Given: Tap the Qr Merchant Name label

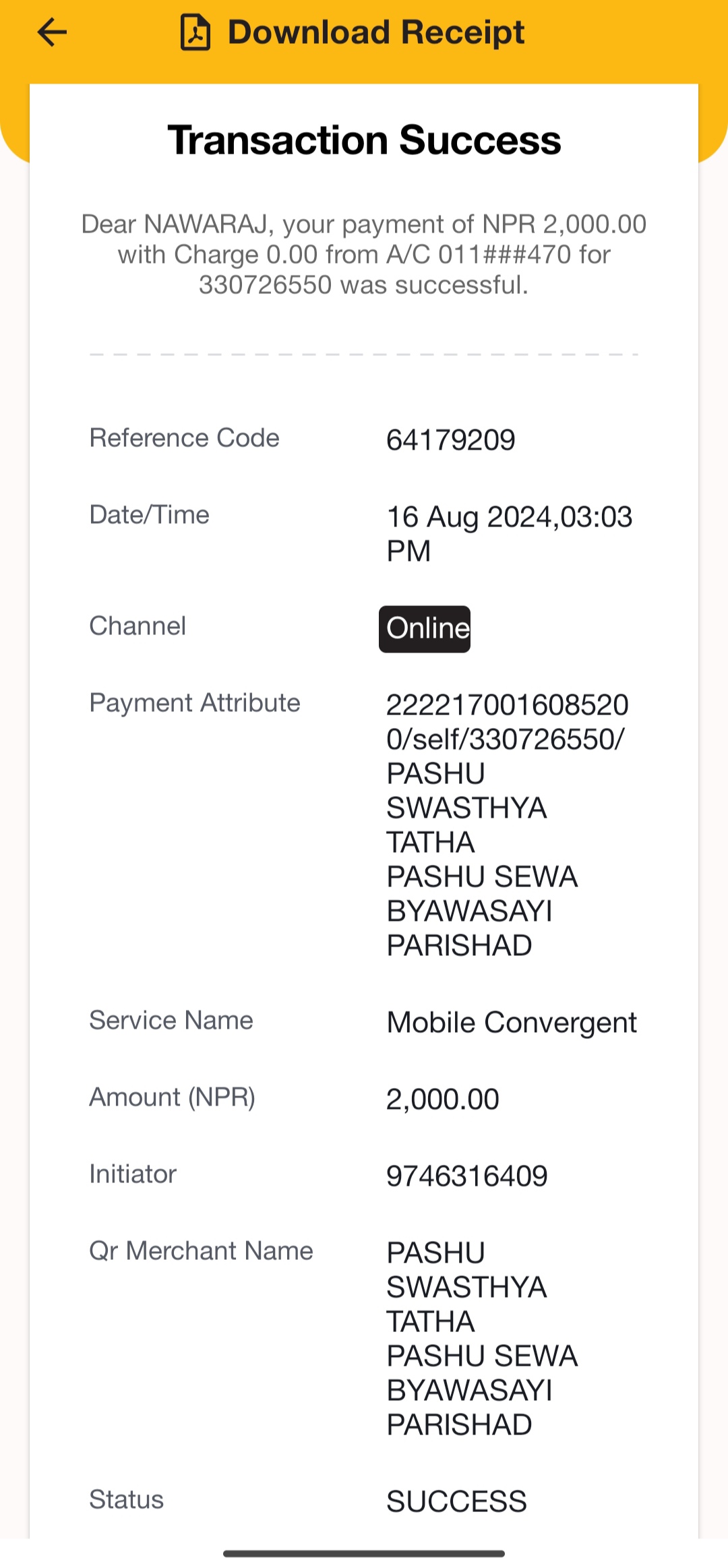Looking at the screenshot, I should tap(201, 1251).
